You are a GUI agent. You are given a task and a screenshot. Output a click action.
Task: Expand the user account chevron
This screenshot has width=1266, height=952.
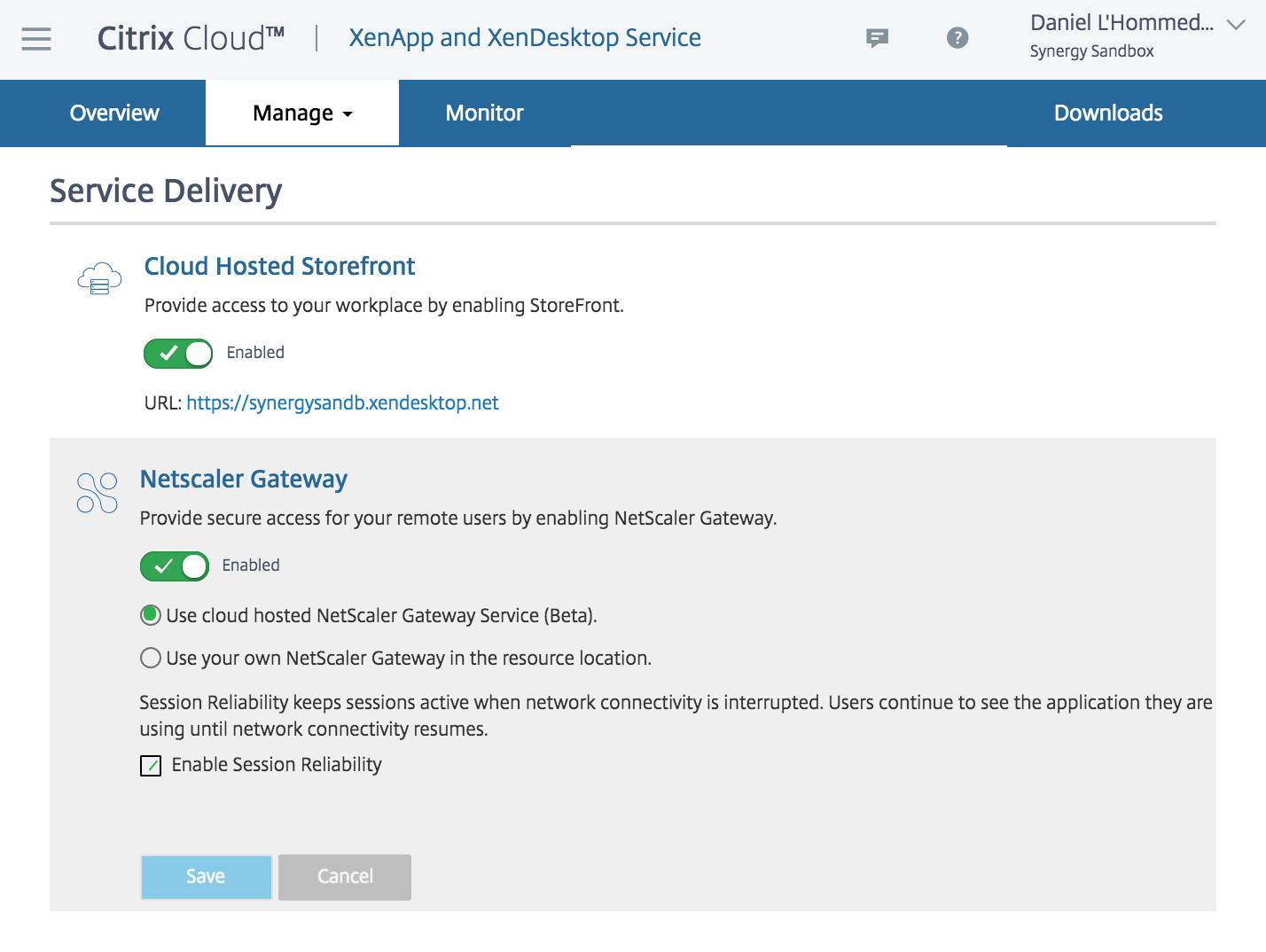[x=1236, y=25]
